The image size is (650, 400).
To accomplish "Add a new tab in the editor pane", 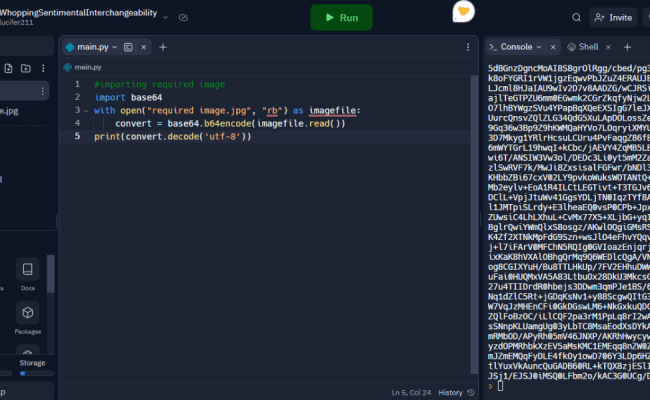I will [163, 47].
